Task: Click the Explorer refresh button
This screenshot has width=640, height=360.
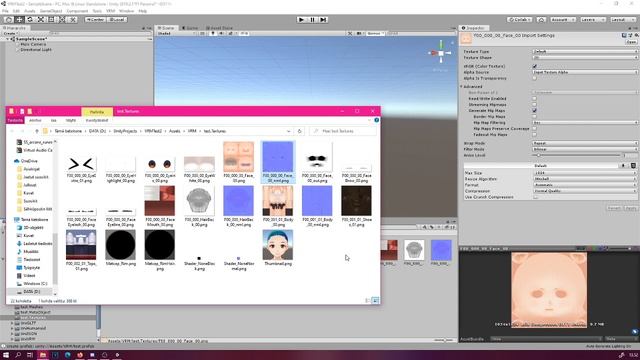Action: point(300,131)
